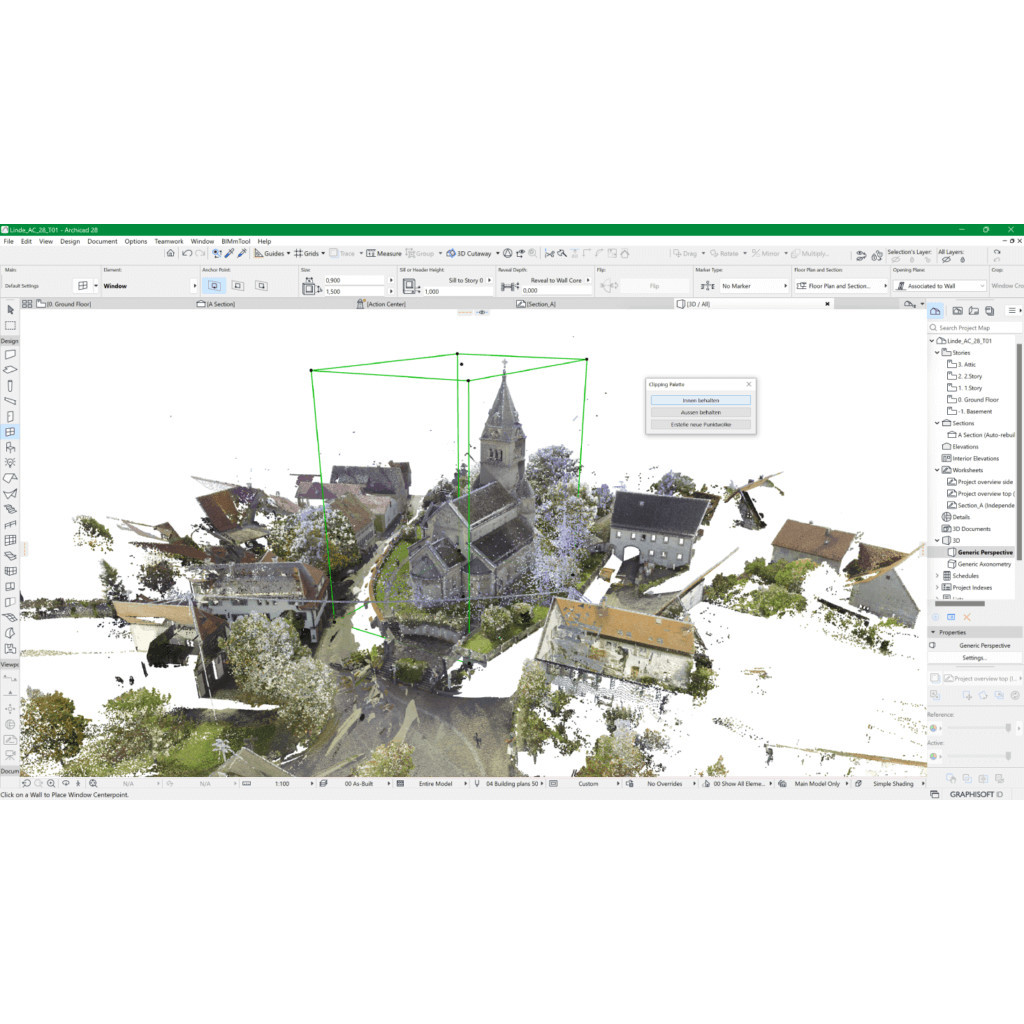1024x1024 pixels.
Task: Collapse the Stories tree node
Action: 937,353
